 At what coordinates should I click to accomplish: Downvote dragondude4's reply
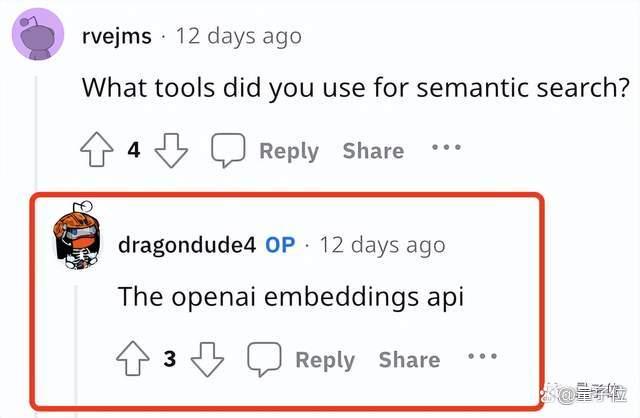pos(207,359)
